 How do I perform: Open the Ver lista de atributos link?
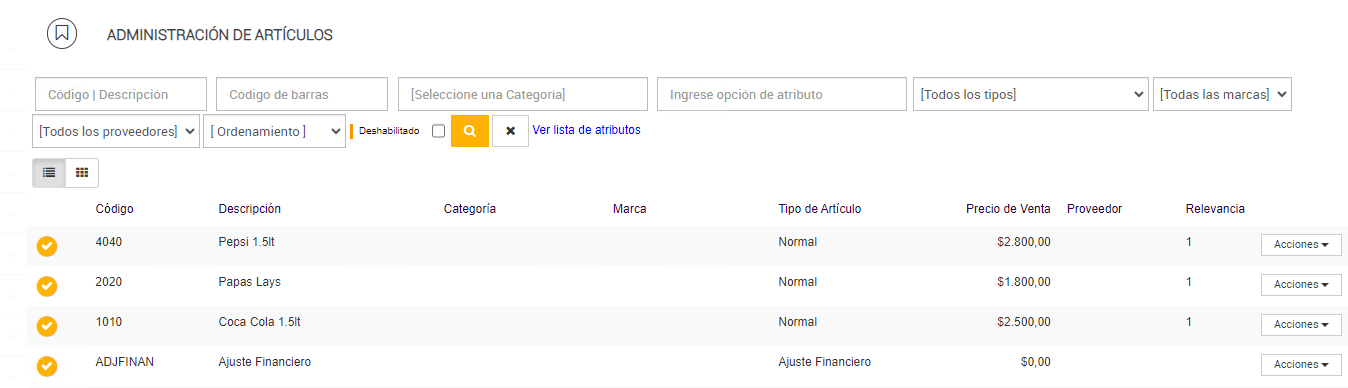point(587,130)
